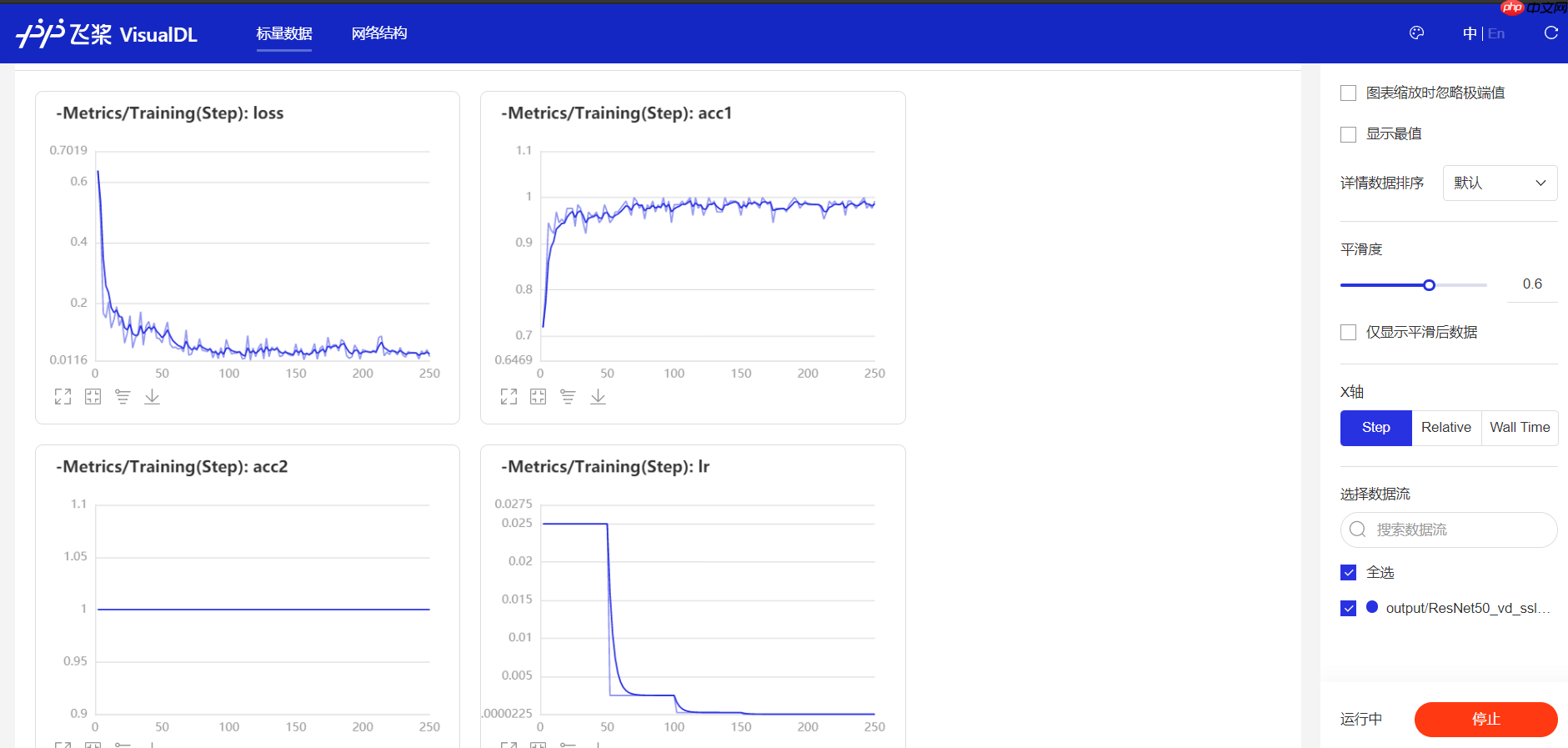1568x748 pixels.
Task: Toggle Y-axis log scale icon on loss chart
Action: point(123,397)
